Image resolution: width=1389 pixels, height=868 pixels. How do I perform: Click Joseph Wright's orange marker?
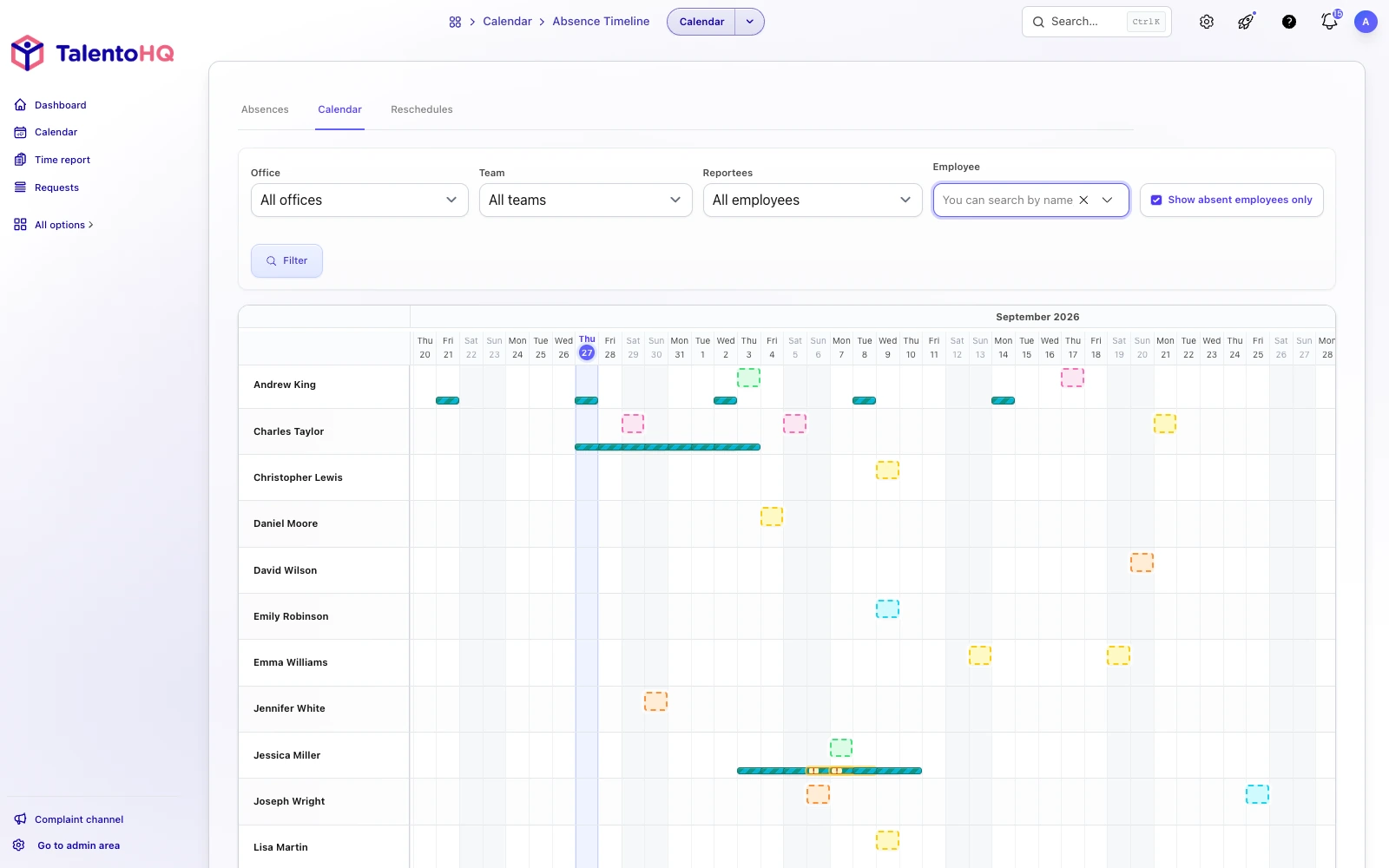[x=818, y=794]
